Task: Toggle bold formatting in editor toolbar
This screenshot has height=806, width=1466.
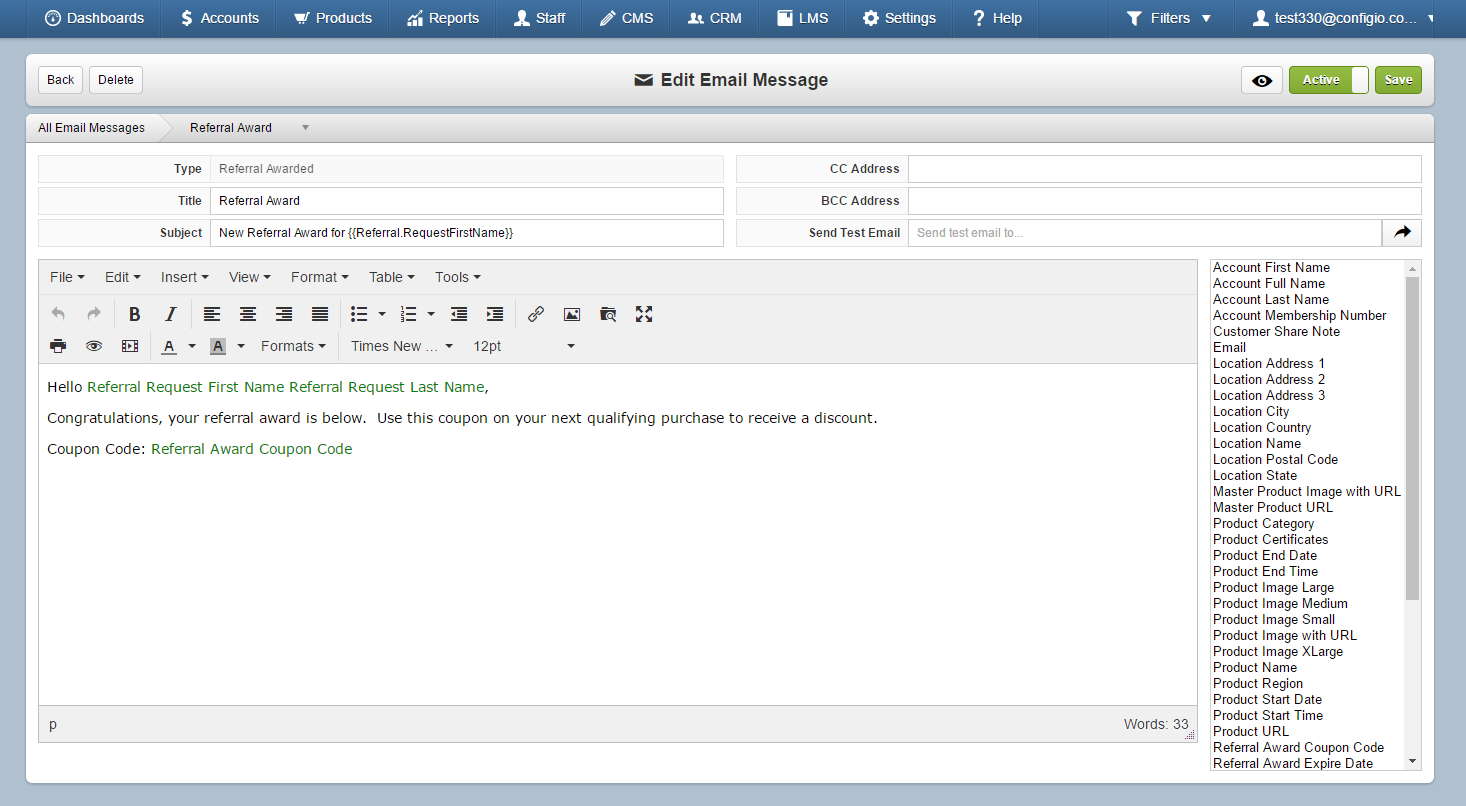Action: pos(135,314)
